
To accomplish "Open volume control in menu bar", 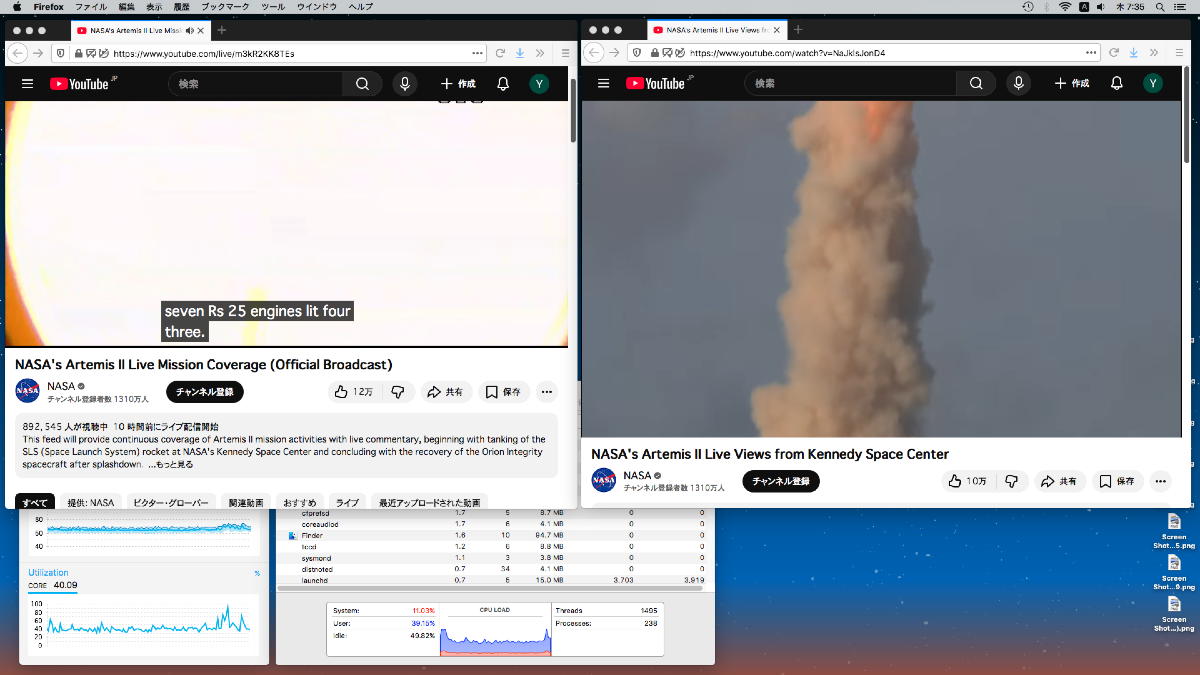I will click(1100, 7).
